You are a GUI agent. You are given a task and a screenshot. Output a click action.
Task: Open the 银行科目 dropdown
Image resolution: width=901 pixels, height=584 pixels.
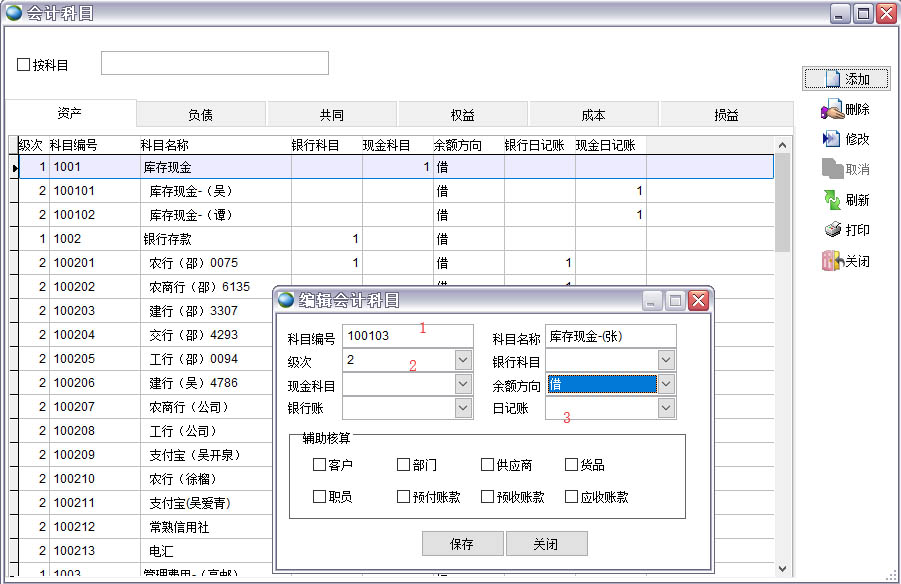(x=667, y=360)
